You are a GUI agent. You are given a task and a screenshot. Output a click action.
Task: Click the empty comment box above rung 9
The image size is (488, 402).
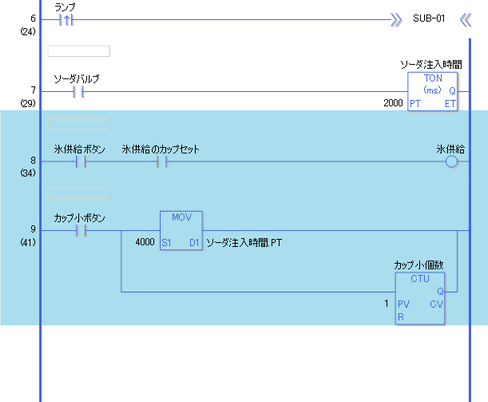pyautogui.click(x=79, y=193)
